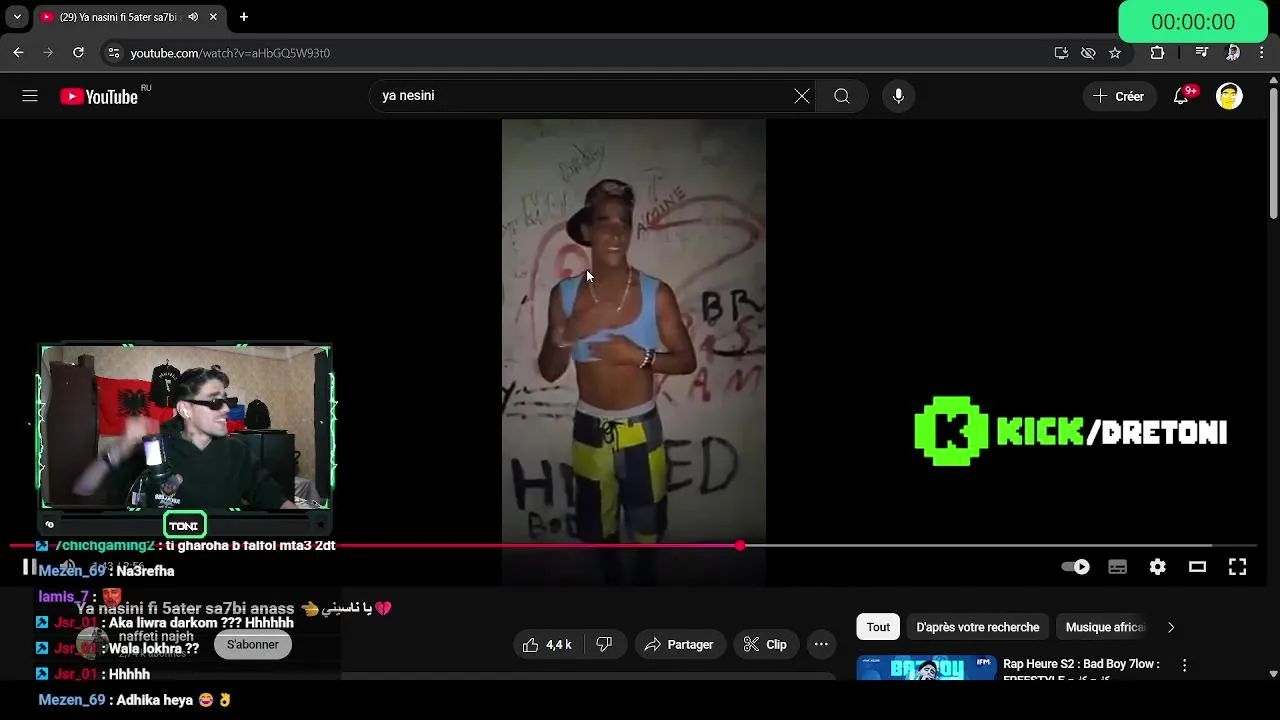Screen dimensions: 1280x720
Task: Open the media control icon in toolbar
Action: [1202, 53]
